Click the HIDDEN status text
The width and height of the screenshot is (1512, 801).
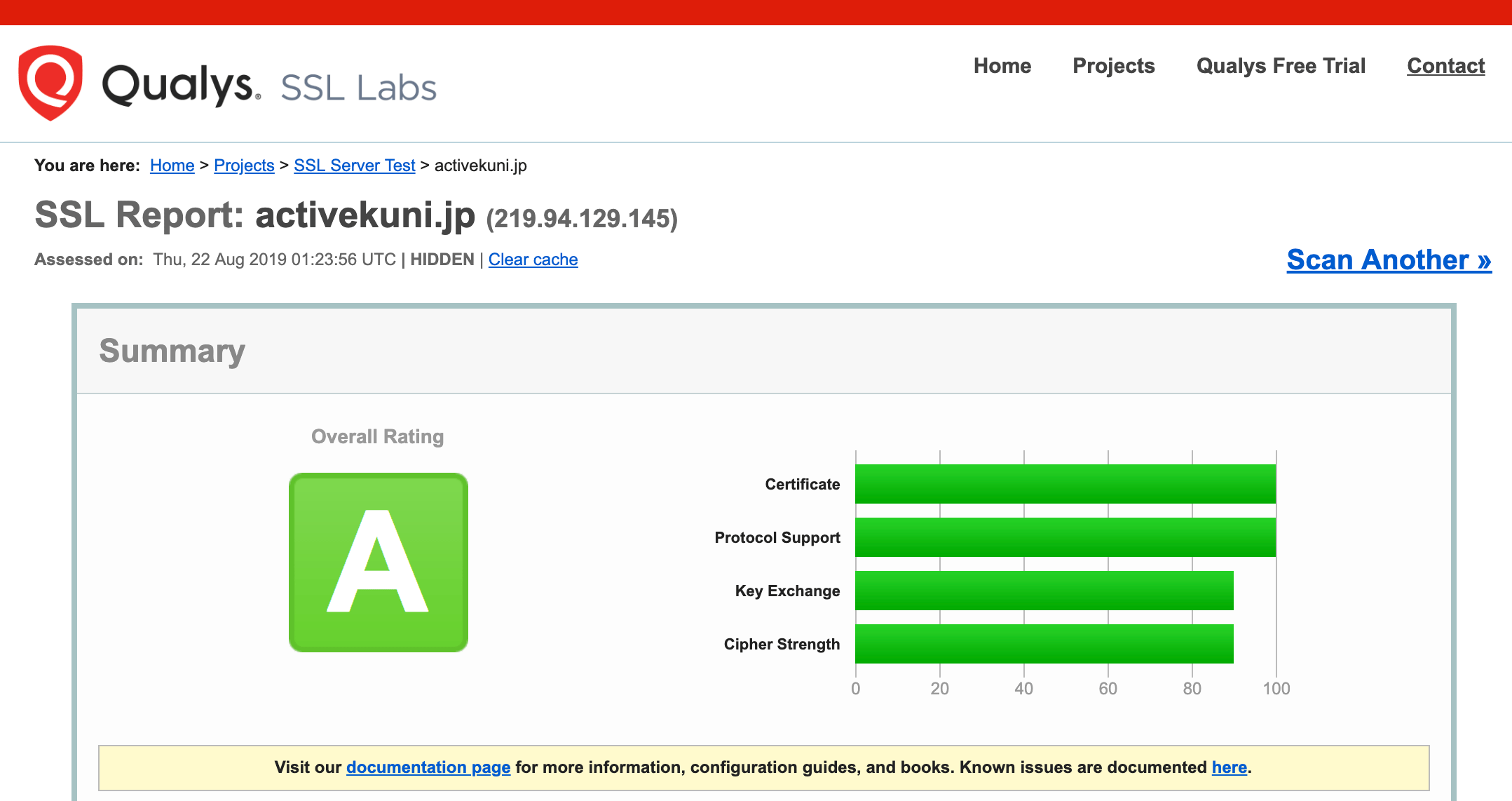442,260
